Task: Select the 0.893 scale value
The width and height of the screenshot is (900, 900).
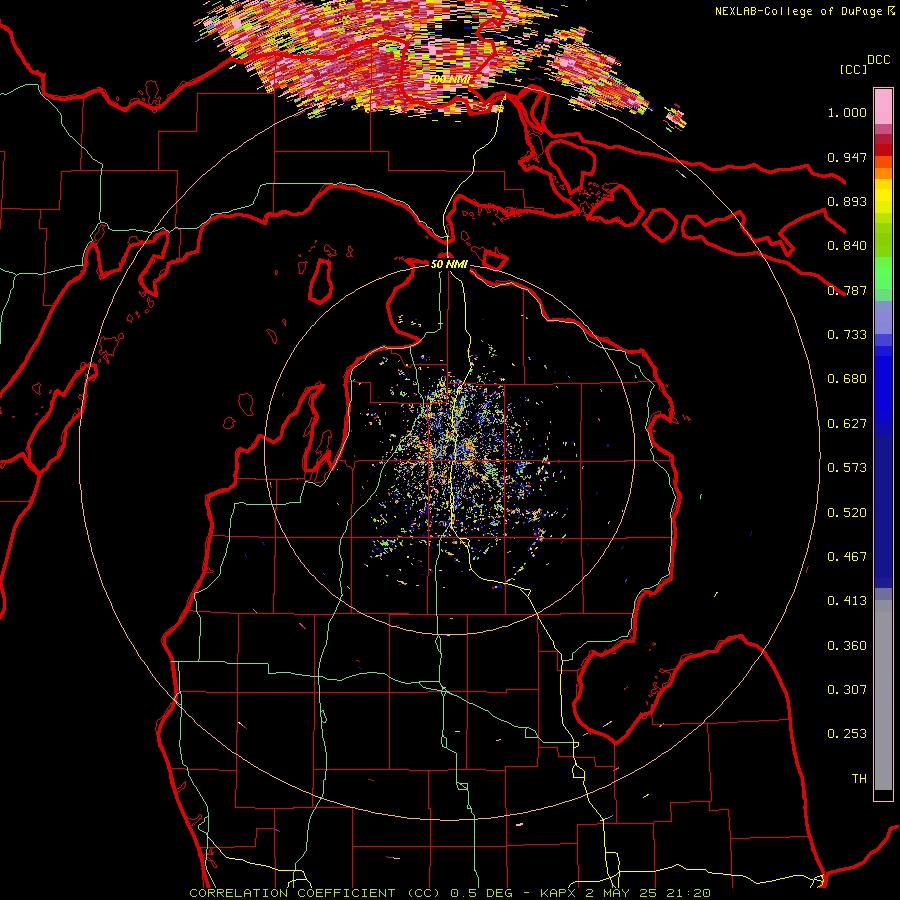Action: pos(847,201)
